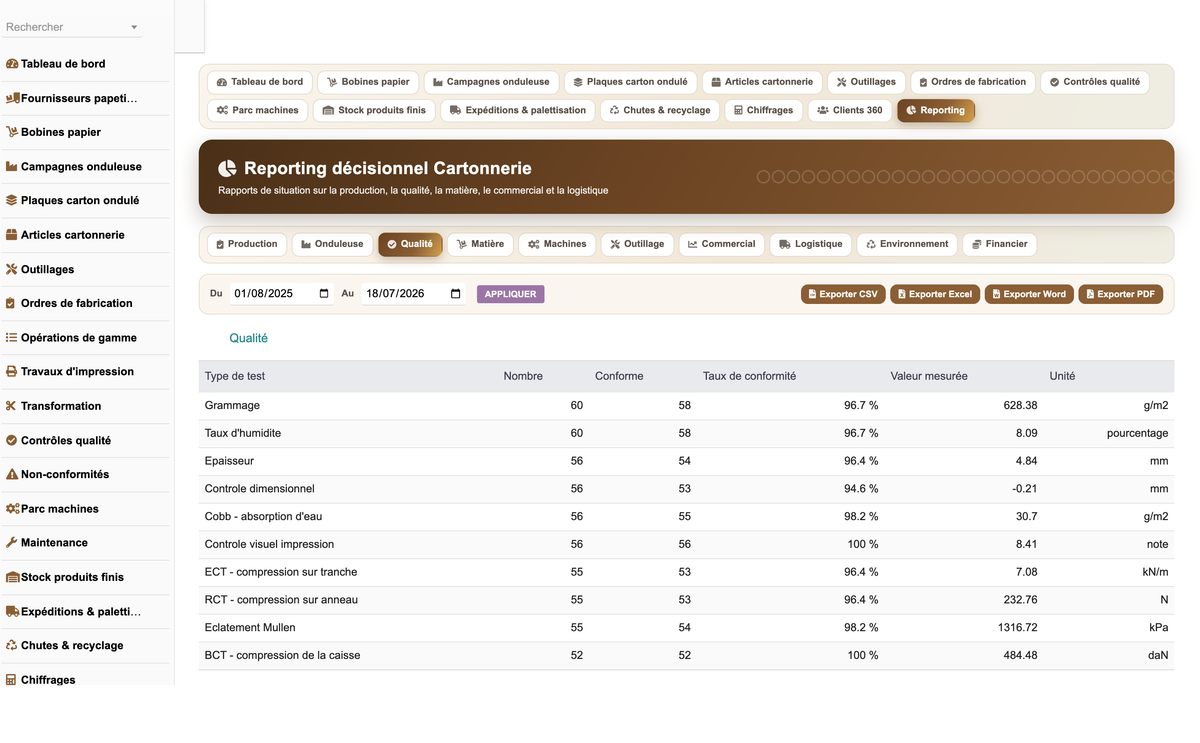This screenshot has height=743, width=1200.
Task: Switch to the Machines report tab
Action: coord(557,244)
